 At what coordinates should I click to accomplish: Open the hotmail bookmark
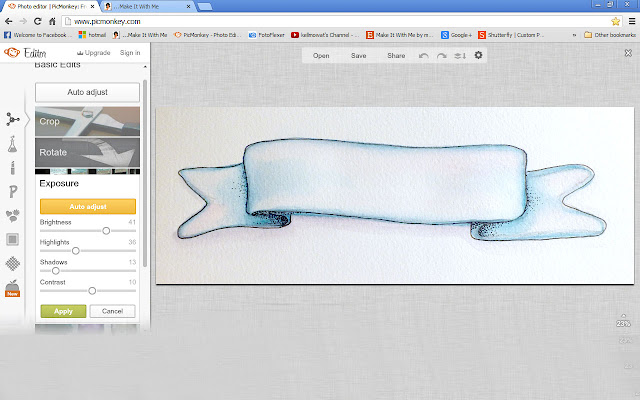[x=92, y=35]
